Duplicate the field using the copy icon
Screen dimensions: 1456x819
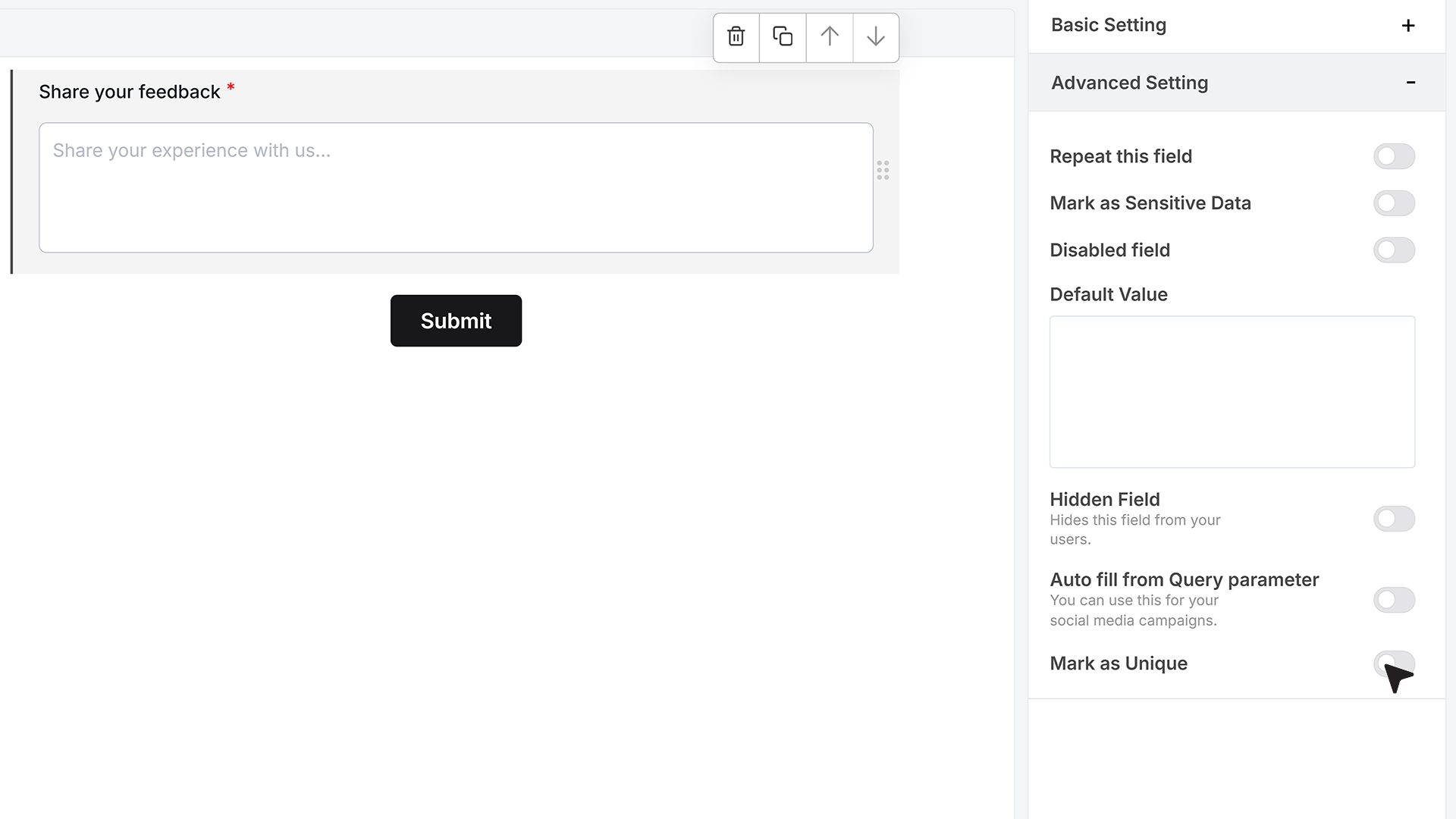coord(783,36)
